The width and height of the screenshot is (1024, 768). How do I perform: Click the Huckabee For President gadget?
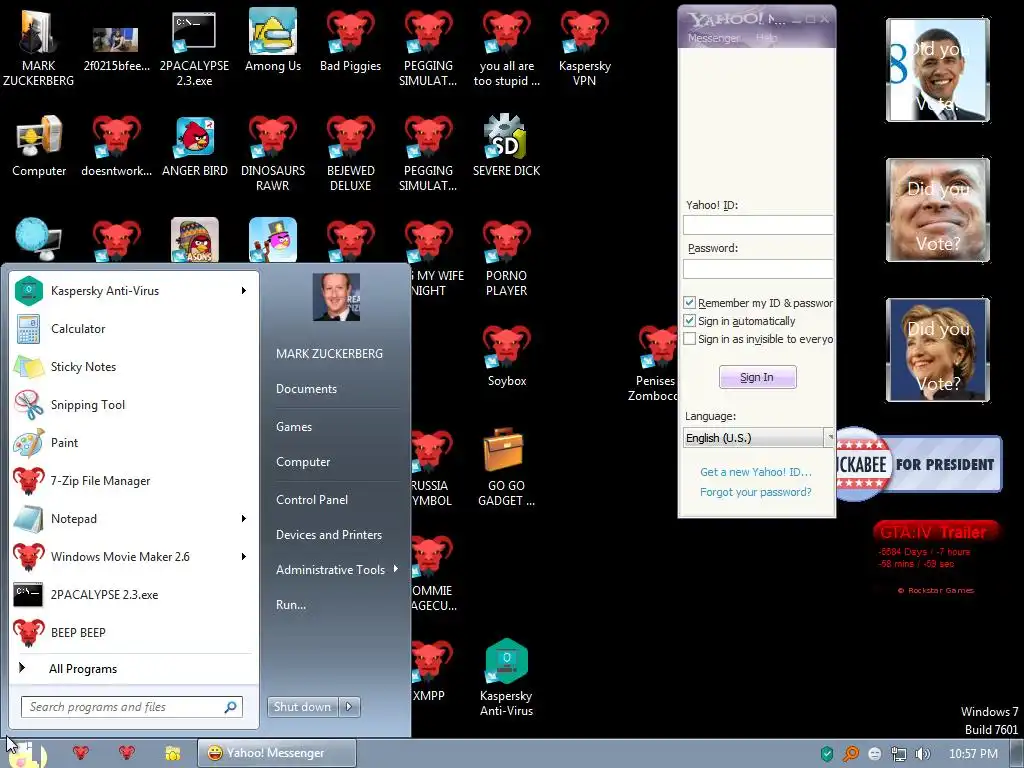point(919,464)
